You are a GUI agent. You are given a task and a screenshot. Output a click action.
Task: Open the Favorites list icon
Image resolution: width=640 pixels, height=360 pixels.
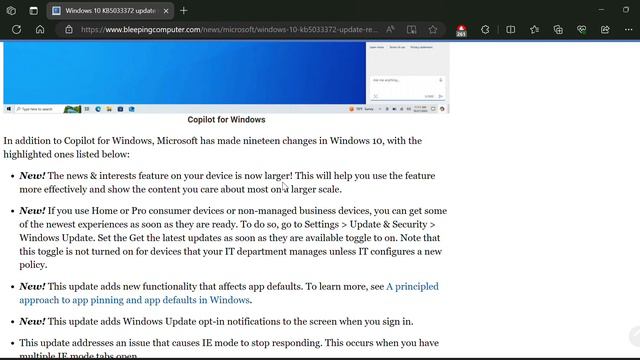534,29
